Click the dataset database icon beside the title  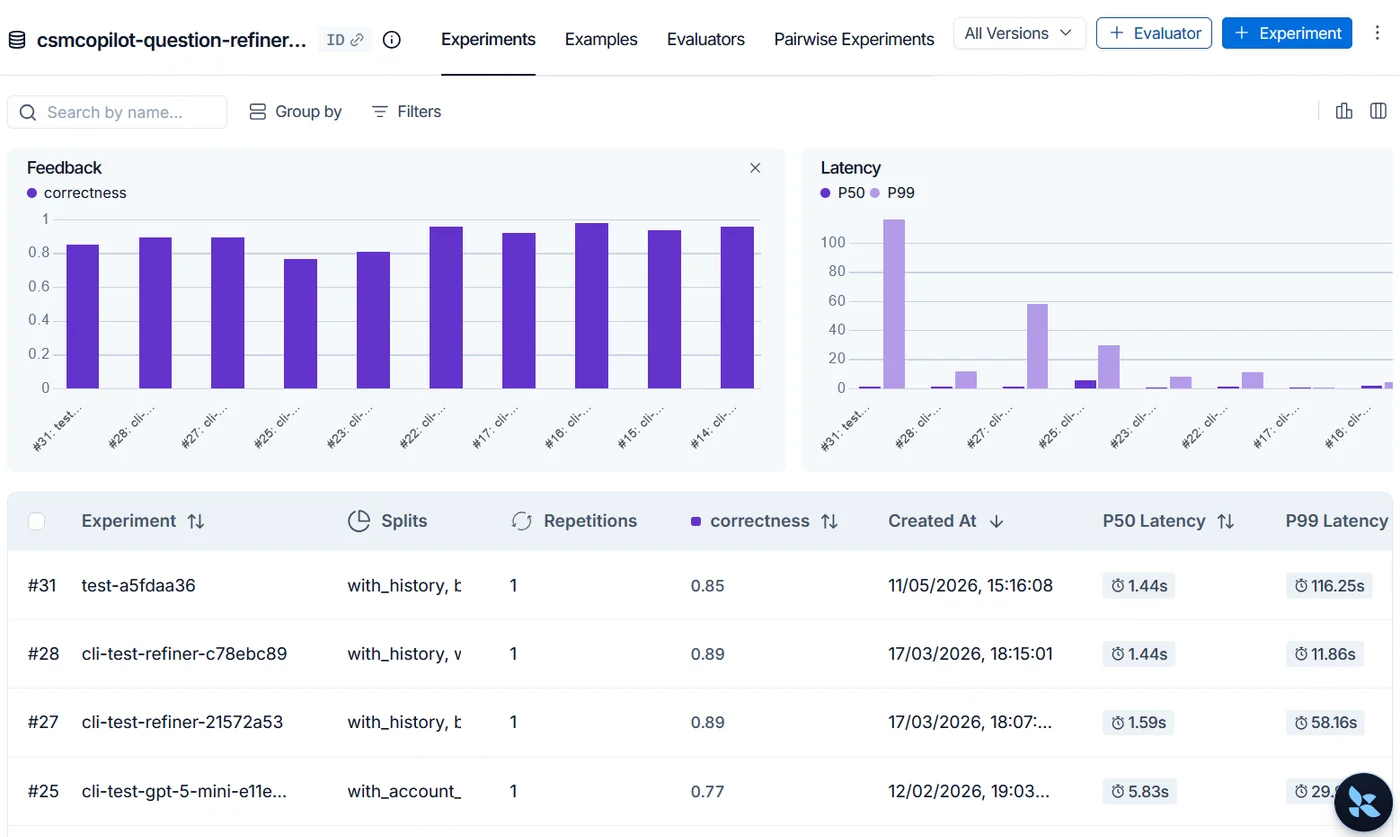click(17, 40)
